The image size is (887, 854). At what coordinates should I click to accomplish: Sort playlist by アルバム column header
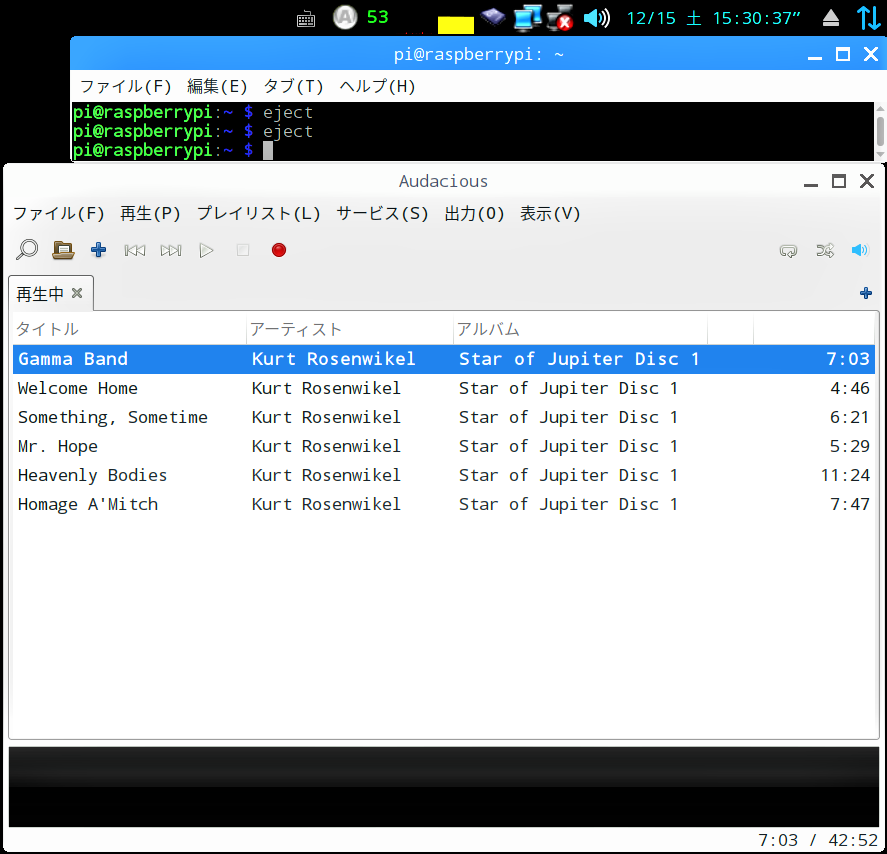580,329
